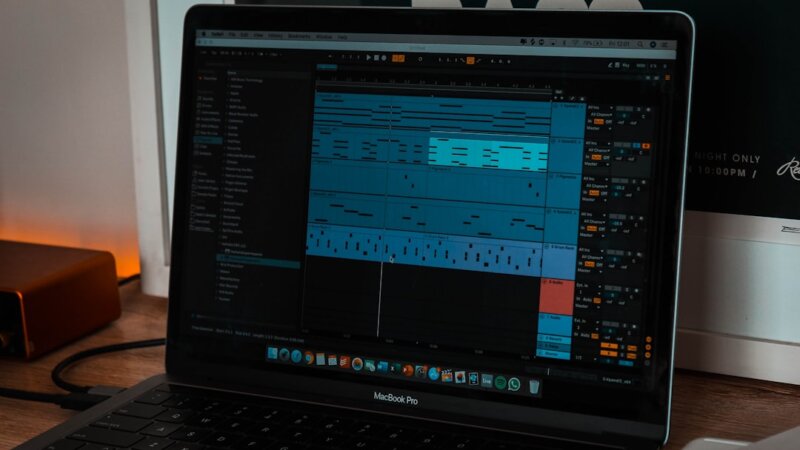
Task: Open the File menu in menu bar
Action: click(x=233, y=34)
